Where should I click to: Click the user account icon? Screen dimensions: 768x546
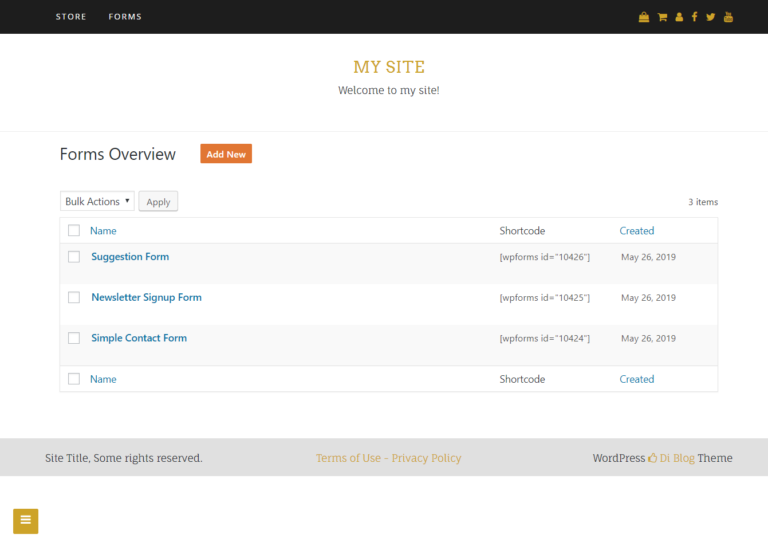pyautogui.click(x=679, y=17)
